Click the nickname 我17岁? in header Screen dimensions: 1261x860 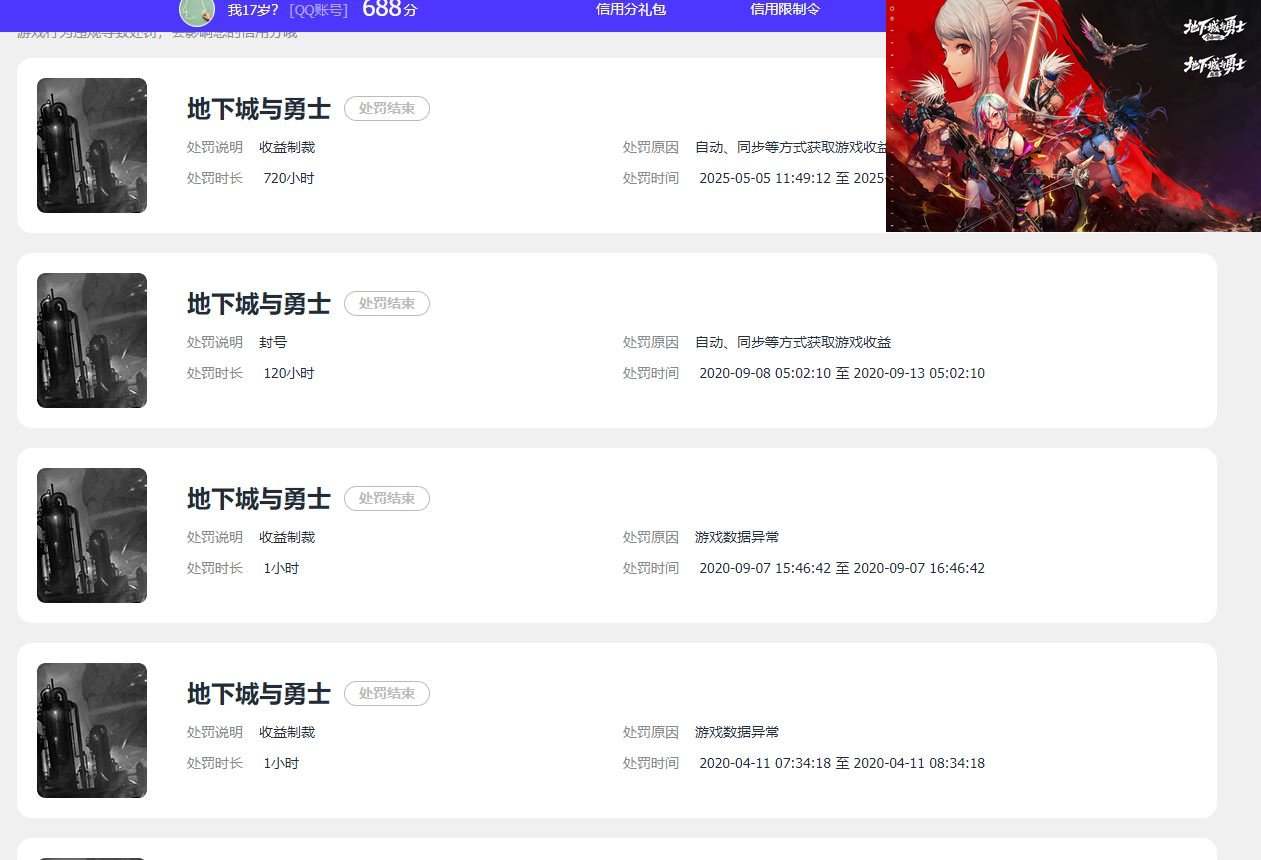click(x=253, y=10)
